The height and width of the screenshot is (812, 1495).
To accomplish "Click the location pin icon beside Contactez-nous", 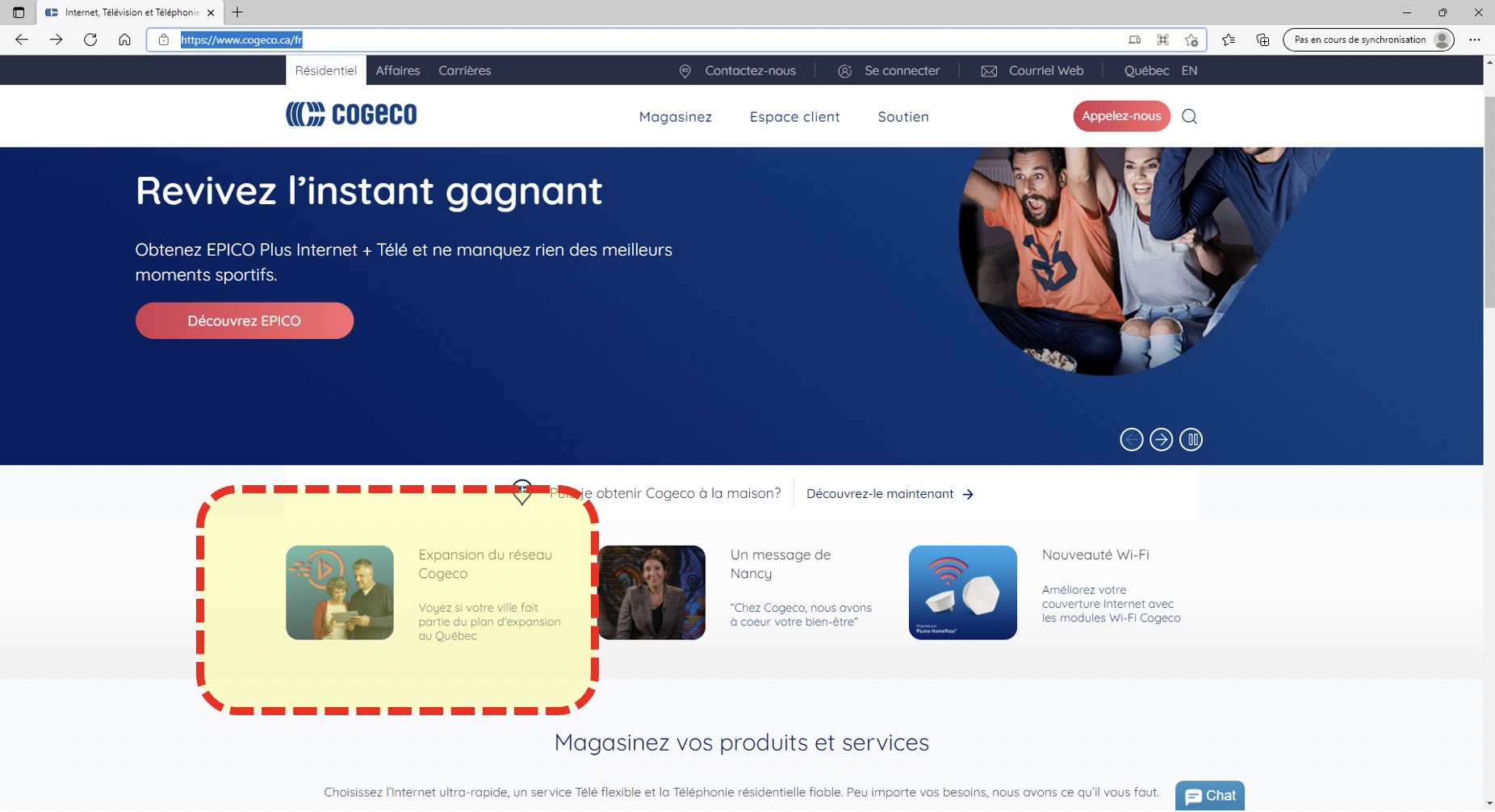I will click(x=685, y=71).
